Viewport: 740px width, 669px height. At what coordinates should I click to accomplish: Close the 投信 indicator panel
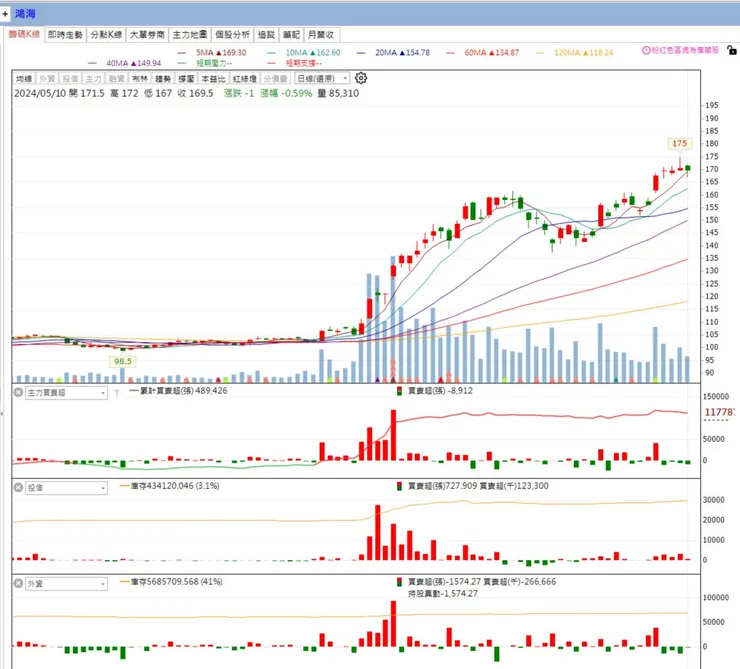point(18,487)
